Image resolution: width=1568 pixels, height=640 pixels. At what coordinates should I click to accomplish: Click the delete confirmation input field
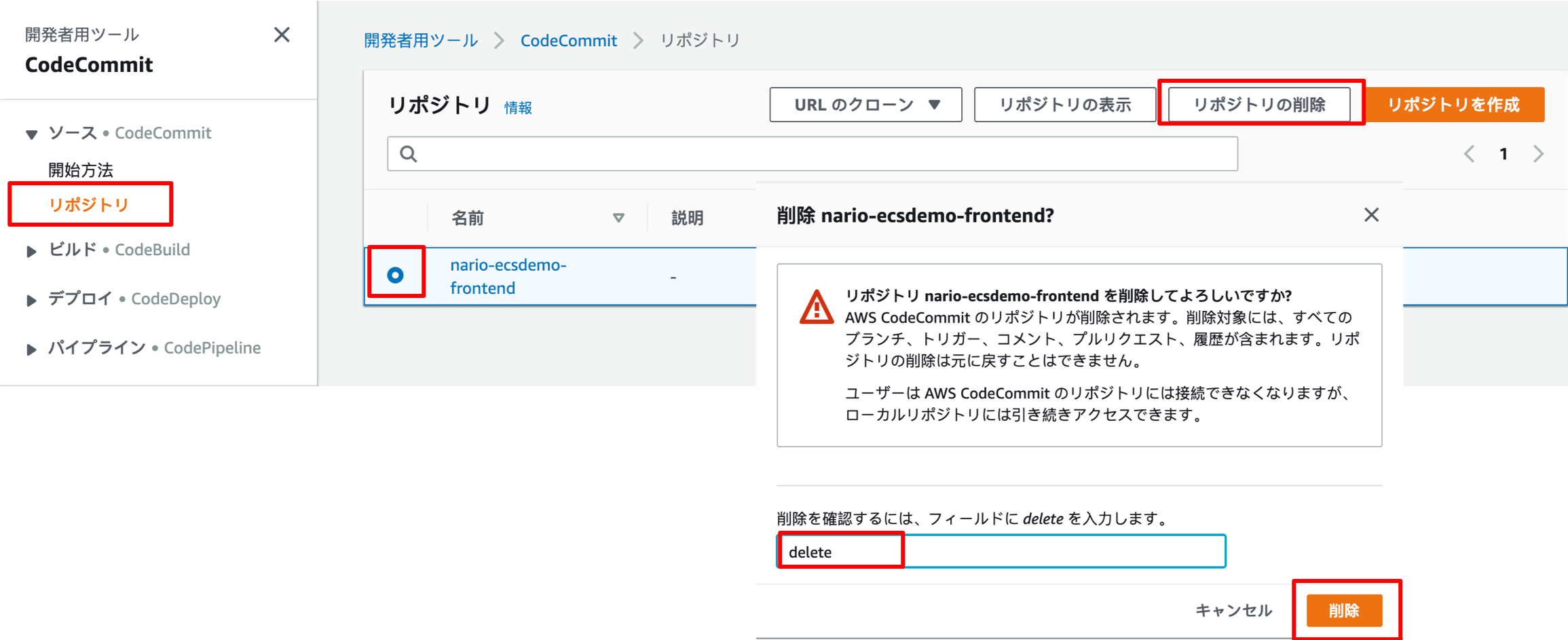point(1001,551)
